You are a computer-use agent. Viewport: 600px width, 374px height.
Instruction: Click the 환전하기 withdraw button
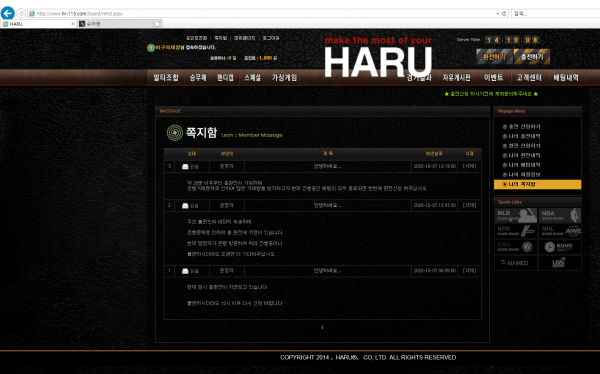(494, 57)
